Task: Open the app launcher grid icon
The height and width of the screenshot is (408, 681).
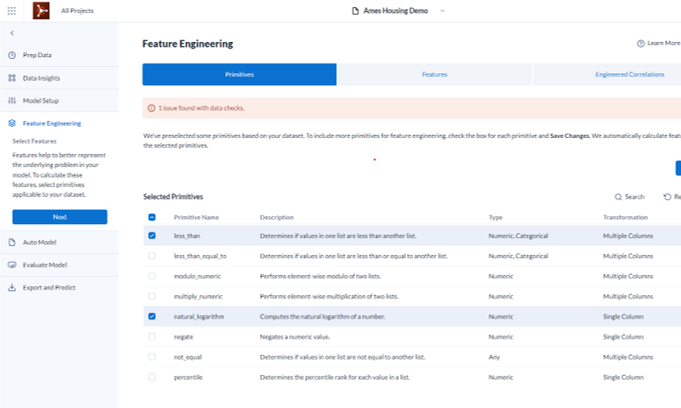Action: 13,10
